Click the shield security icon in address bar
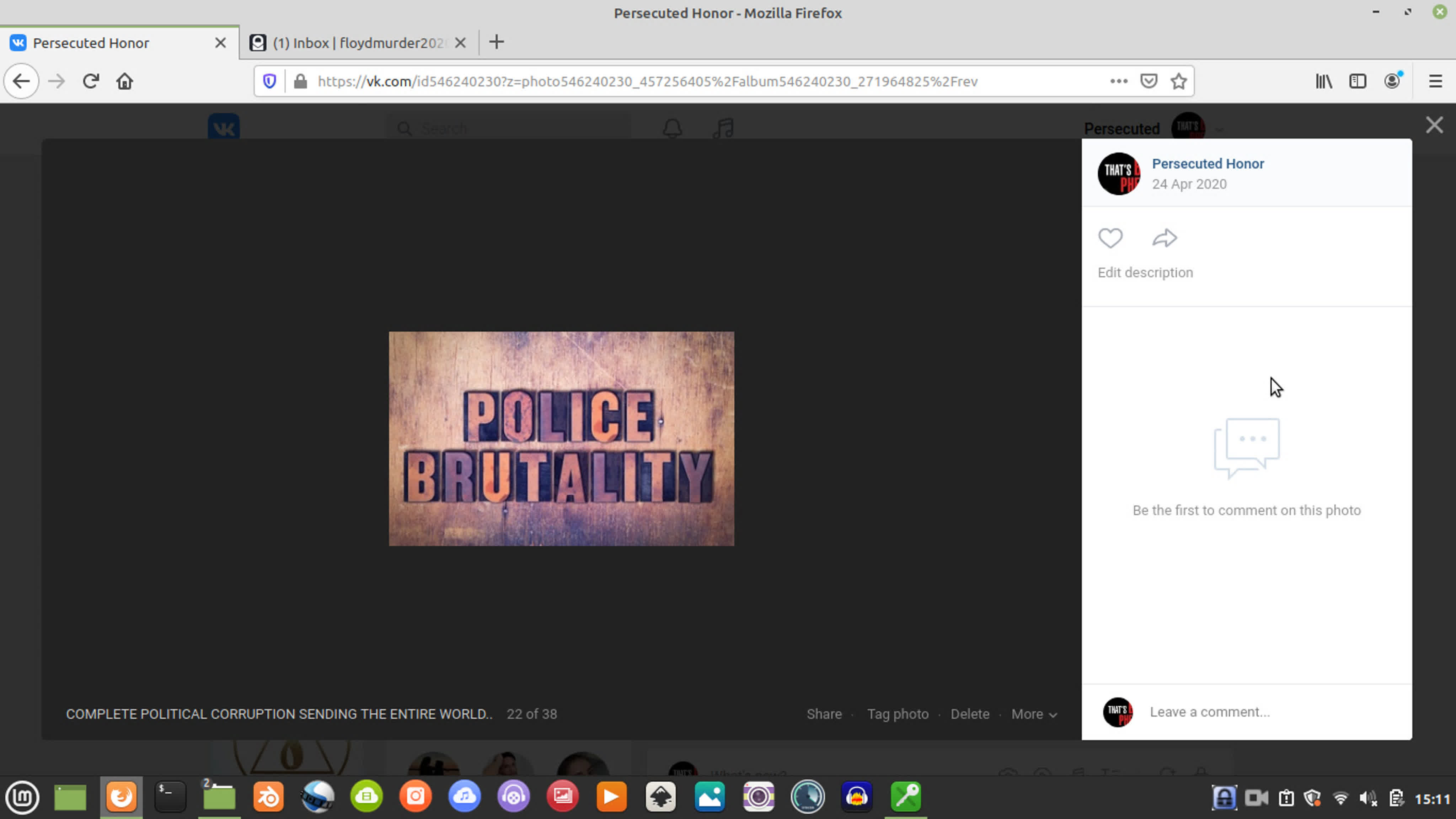 (270, 81)
